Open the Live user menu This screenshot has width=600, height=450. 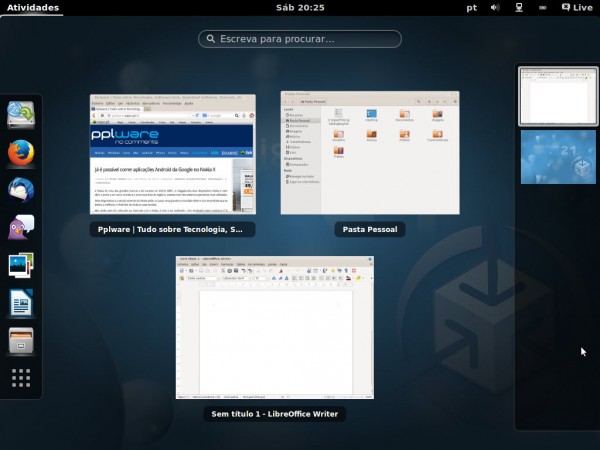(x=577, y=8)
